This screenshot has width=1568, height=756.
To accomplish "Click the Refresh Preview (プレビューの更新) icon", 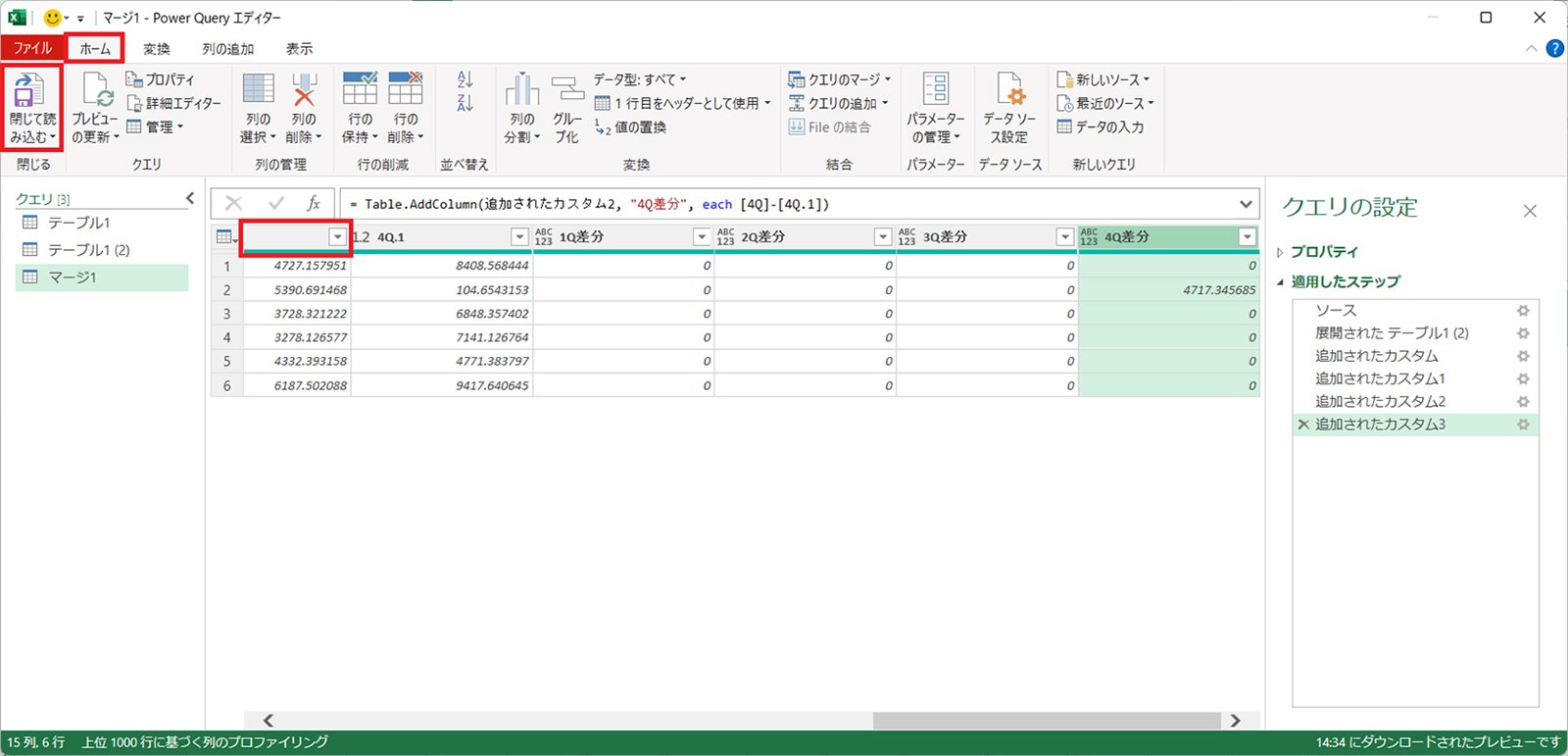I will 97,91.
